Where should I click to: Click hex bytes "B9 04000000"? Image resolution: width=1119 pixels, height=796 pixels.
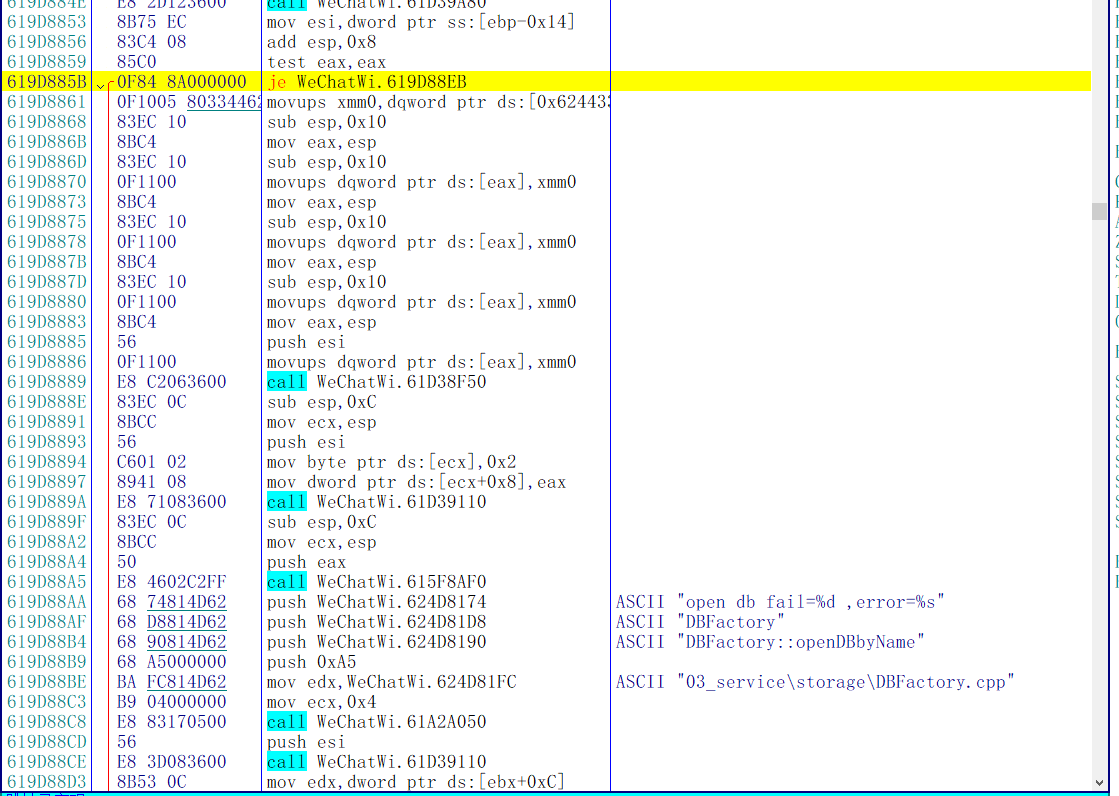(171, 702)
